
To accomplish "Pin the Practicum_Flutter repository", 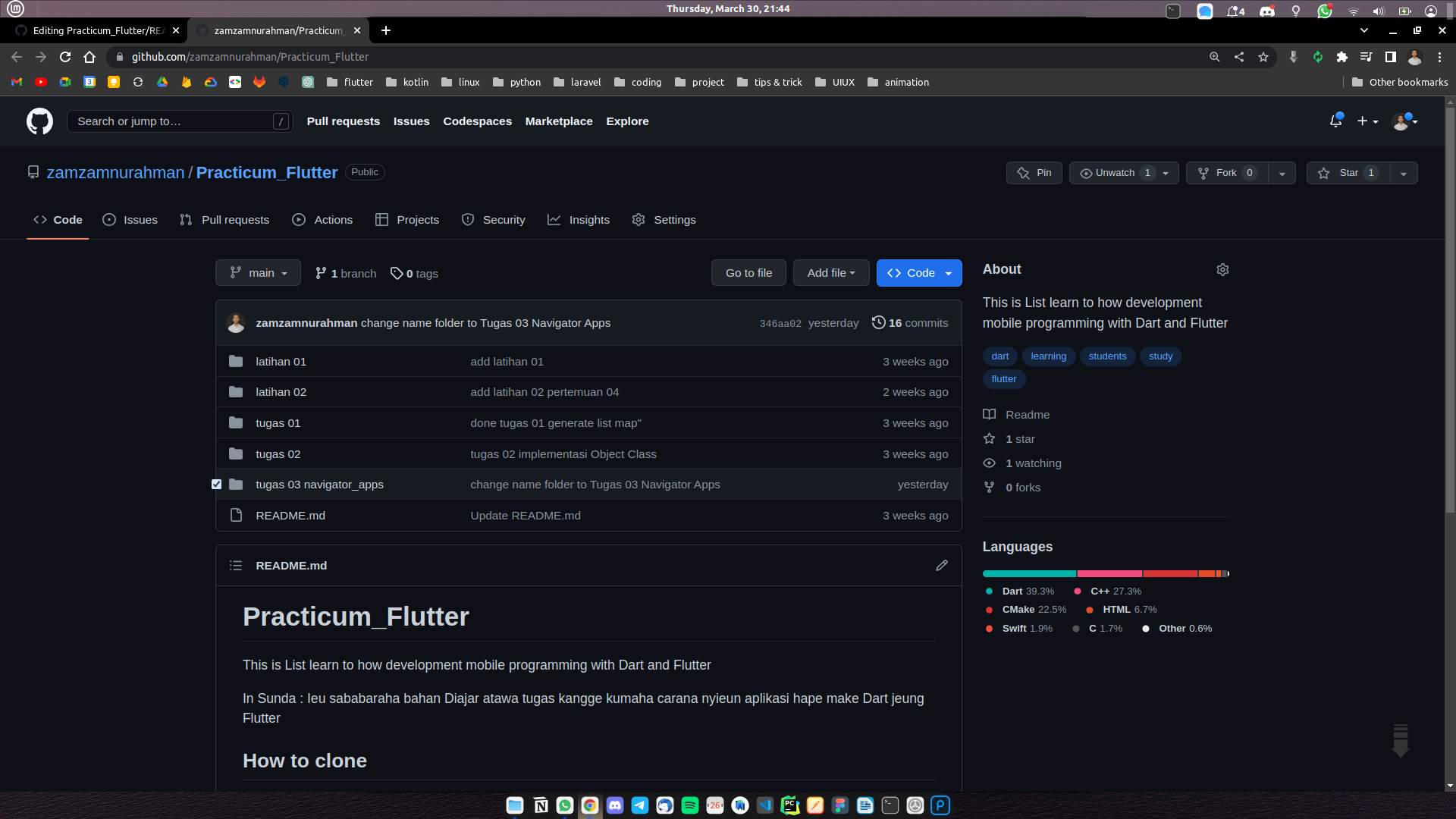I will [1034, 172].
